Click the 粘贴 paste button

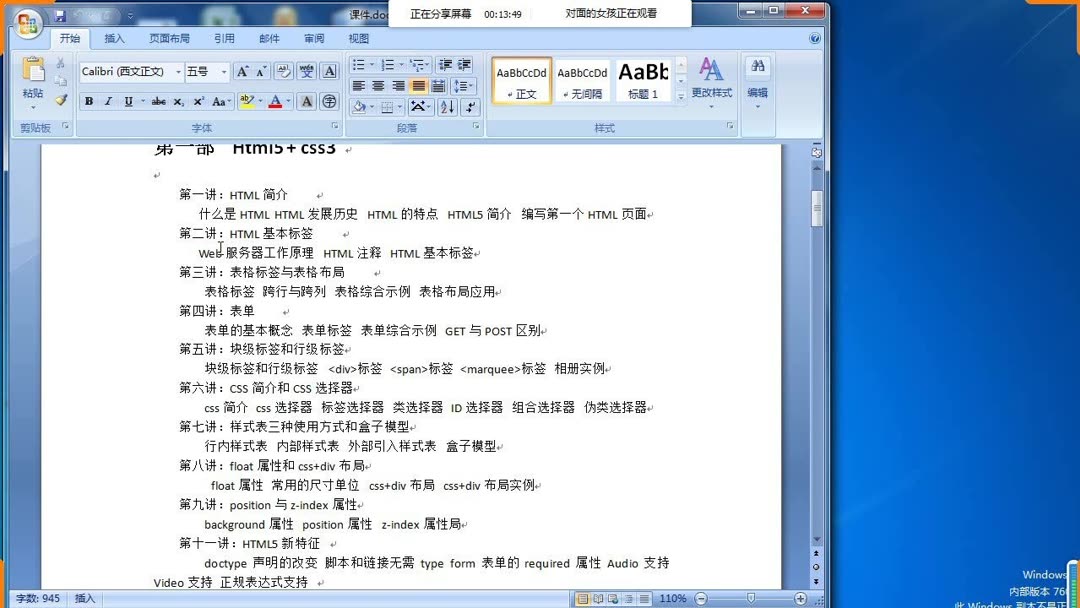pyautogui.click(x=31, y=80)
